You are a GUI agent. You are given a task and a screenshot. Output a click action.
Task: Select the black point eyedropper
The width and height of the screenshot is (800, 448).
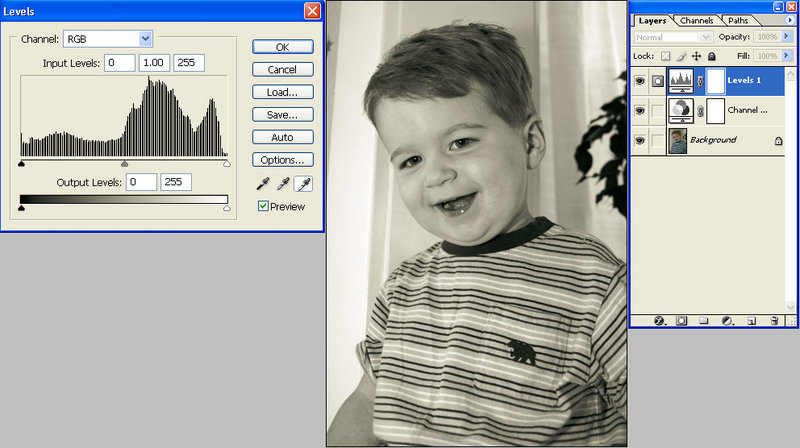click(263, 184)
